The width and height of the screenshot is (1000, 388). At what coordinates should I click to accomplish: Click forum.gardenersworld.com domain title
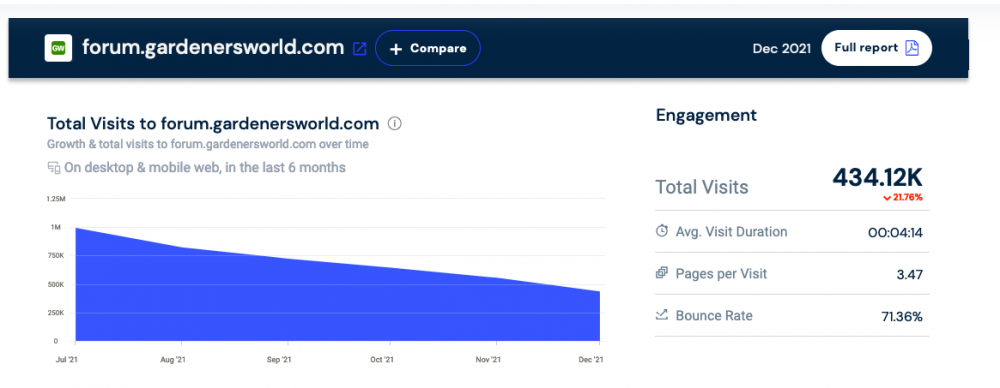pos(213,48)
